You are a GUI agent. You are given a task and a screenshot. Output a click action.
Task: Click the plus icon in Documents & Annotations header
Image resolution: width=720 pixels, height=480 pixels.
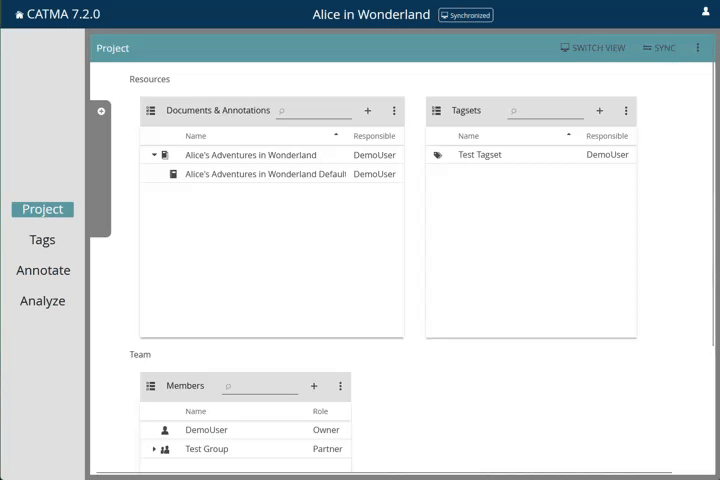click(x=368, y=111)
